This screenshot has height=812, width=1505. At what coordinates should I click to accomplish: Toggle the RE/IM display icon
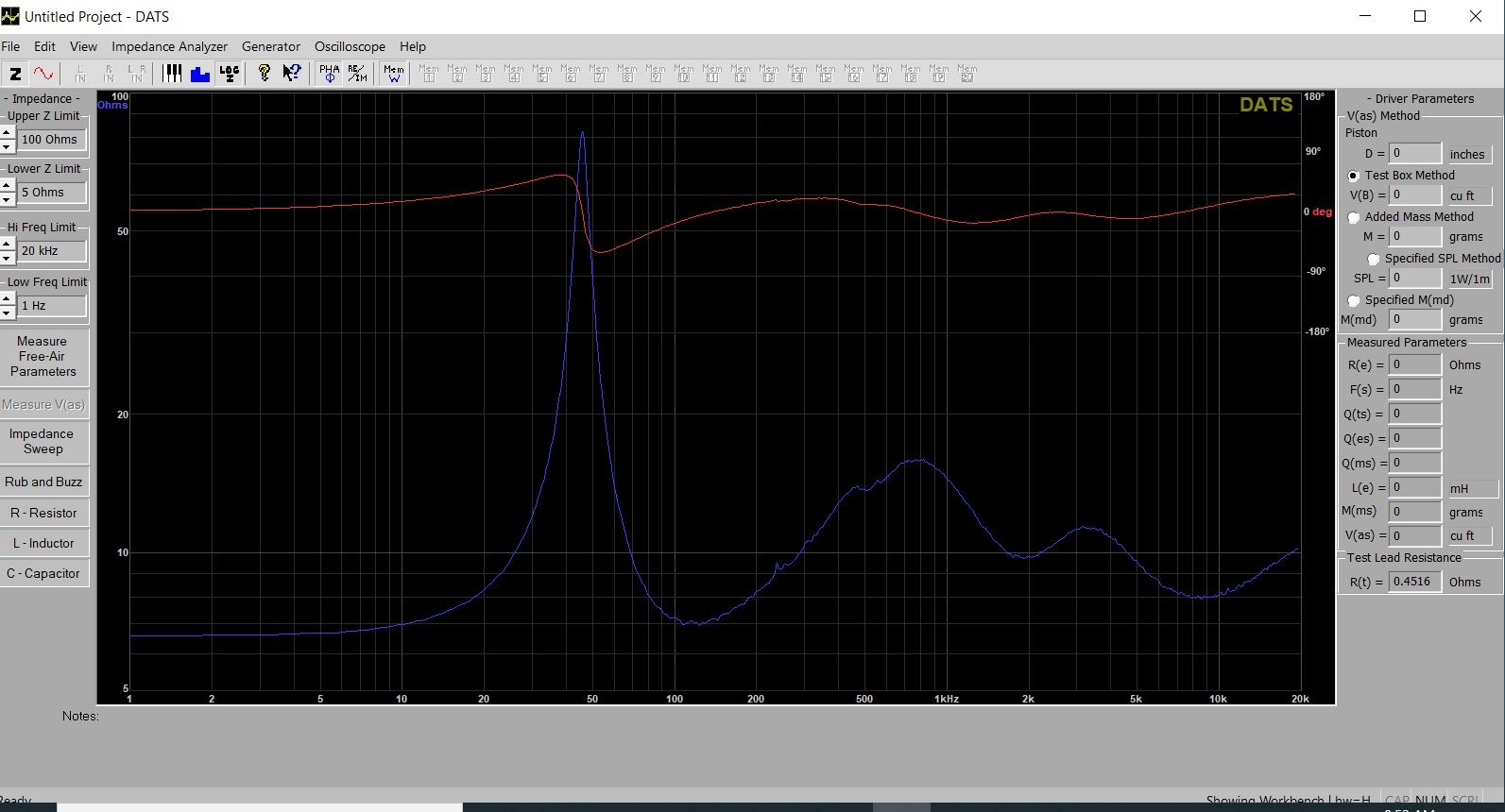[357, 74]
